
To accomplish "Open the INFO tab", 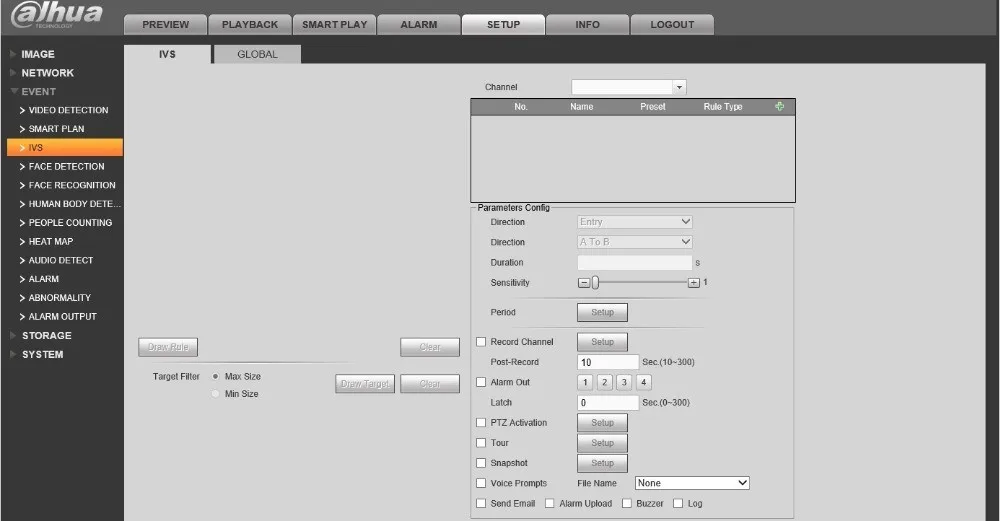I will (x=587, y=25).
